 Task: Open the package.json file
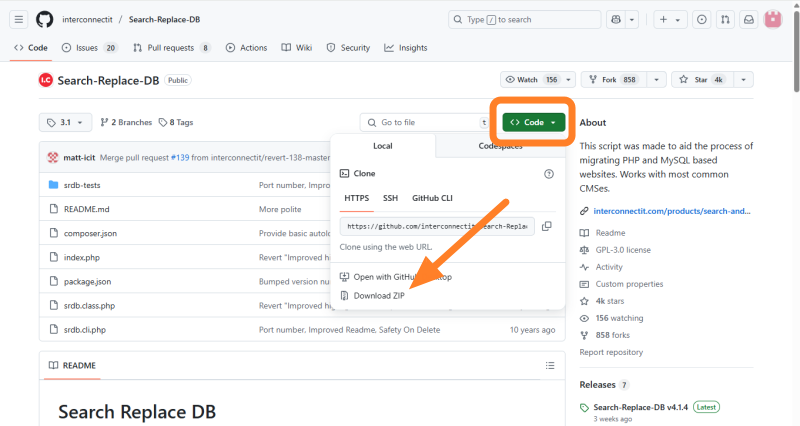(x=87, y=282)
